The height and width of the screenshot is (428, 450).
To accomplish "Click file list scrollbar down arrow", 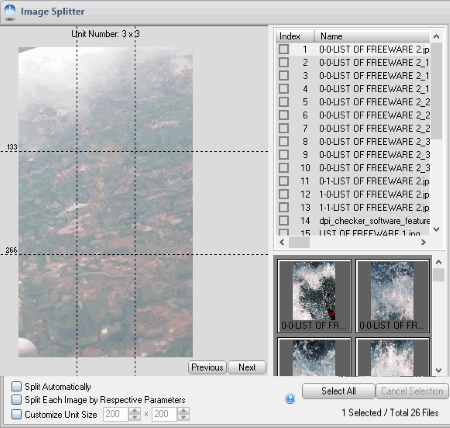I will (436, 229).
